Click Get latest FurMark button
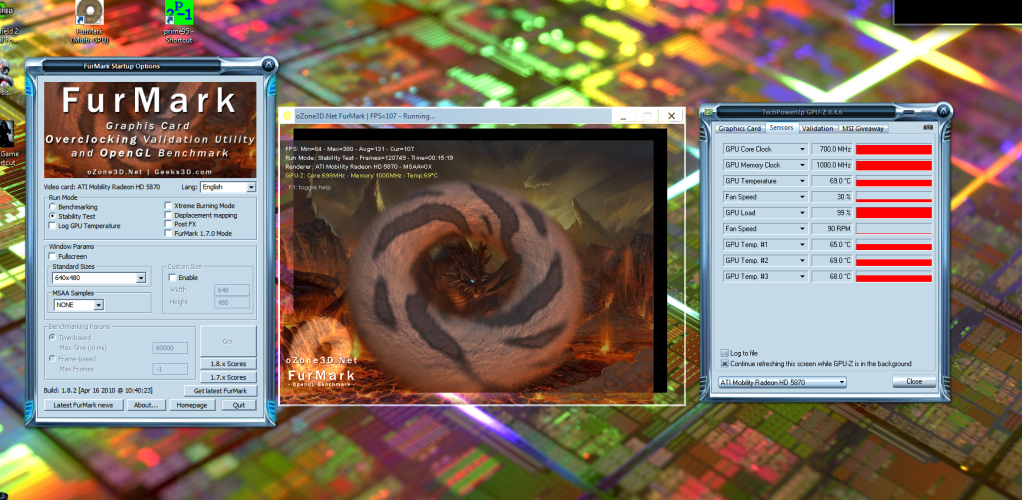 (x=220, y=390)
